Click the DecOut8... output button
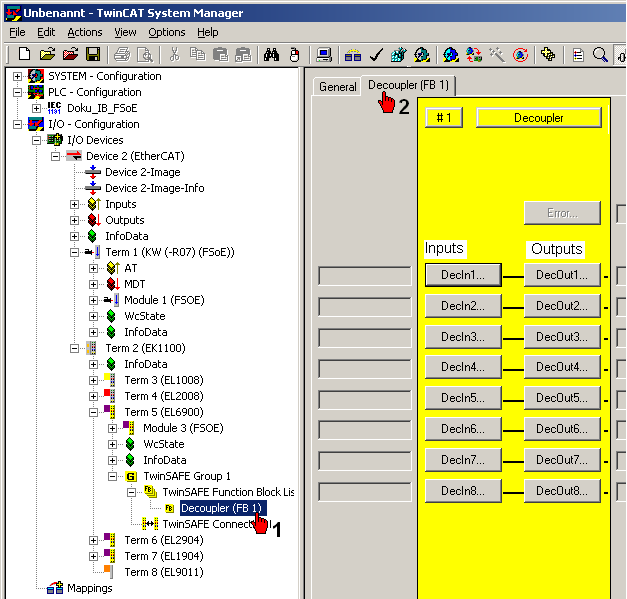 [x=562, y=491]
